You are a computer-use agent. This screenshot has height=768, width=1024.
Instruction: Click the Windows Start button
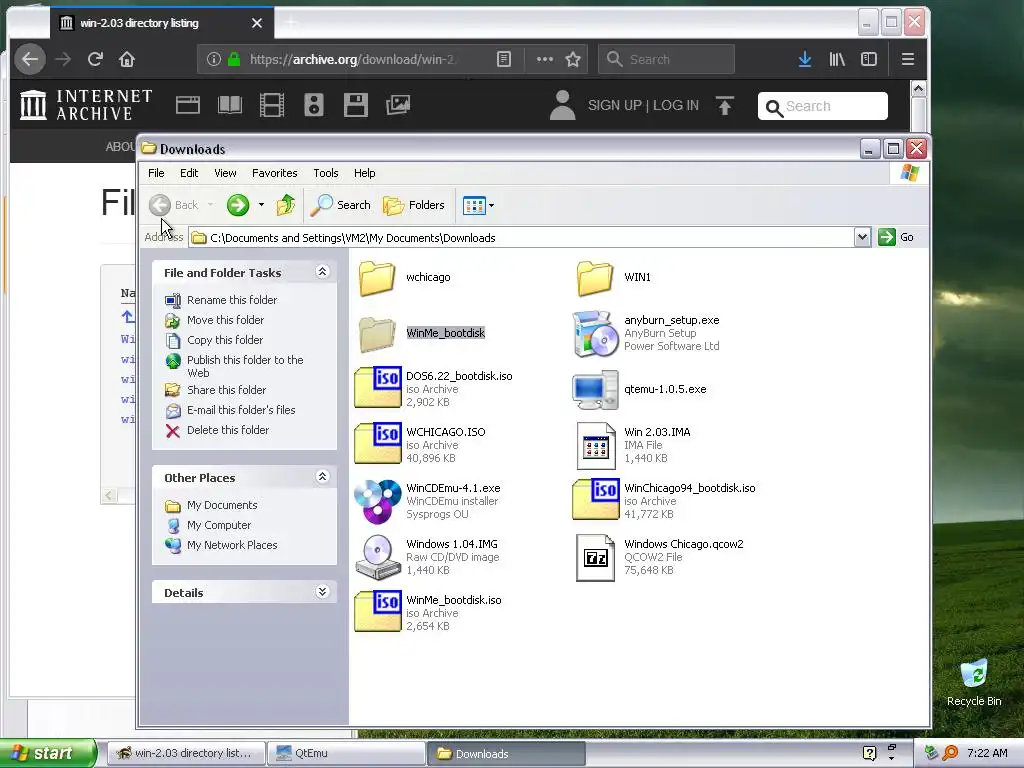46,753
